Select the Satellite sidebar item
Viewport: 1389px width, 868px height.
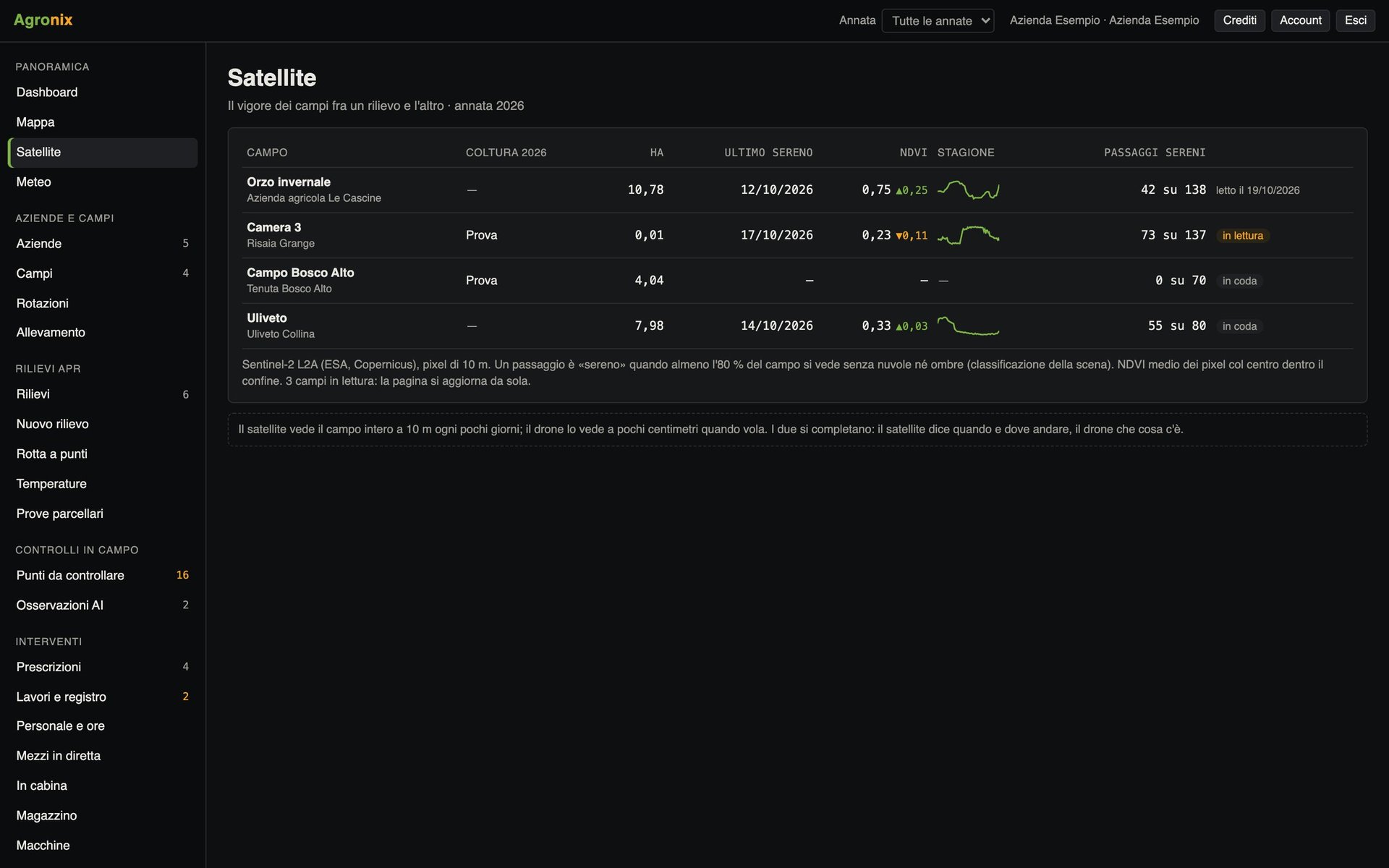point(102,153)
